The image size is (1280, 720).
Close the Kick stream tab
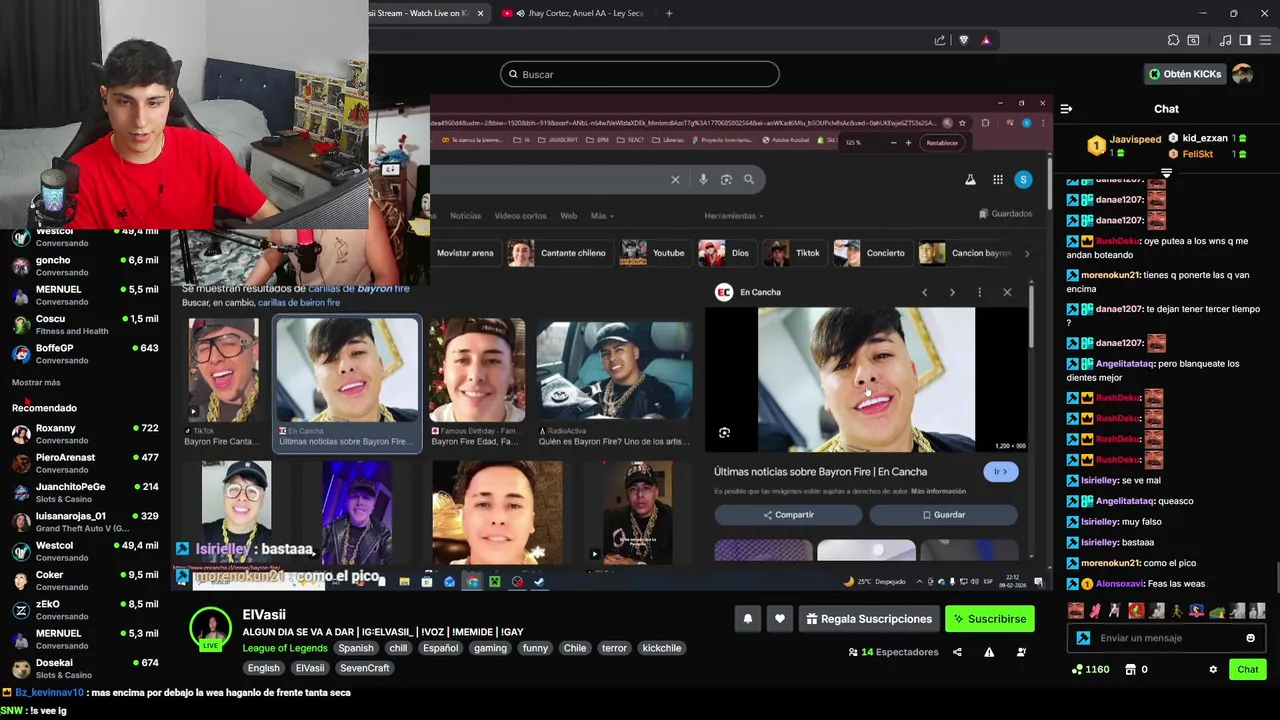click(480, 13)
